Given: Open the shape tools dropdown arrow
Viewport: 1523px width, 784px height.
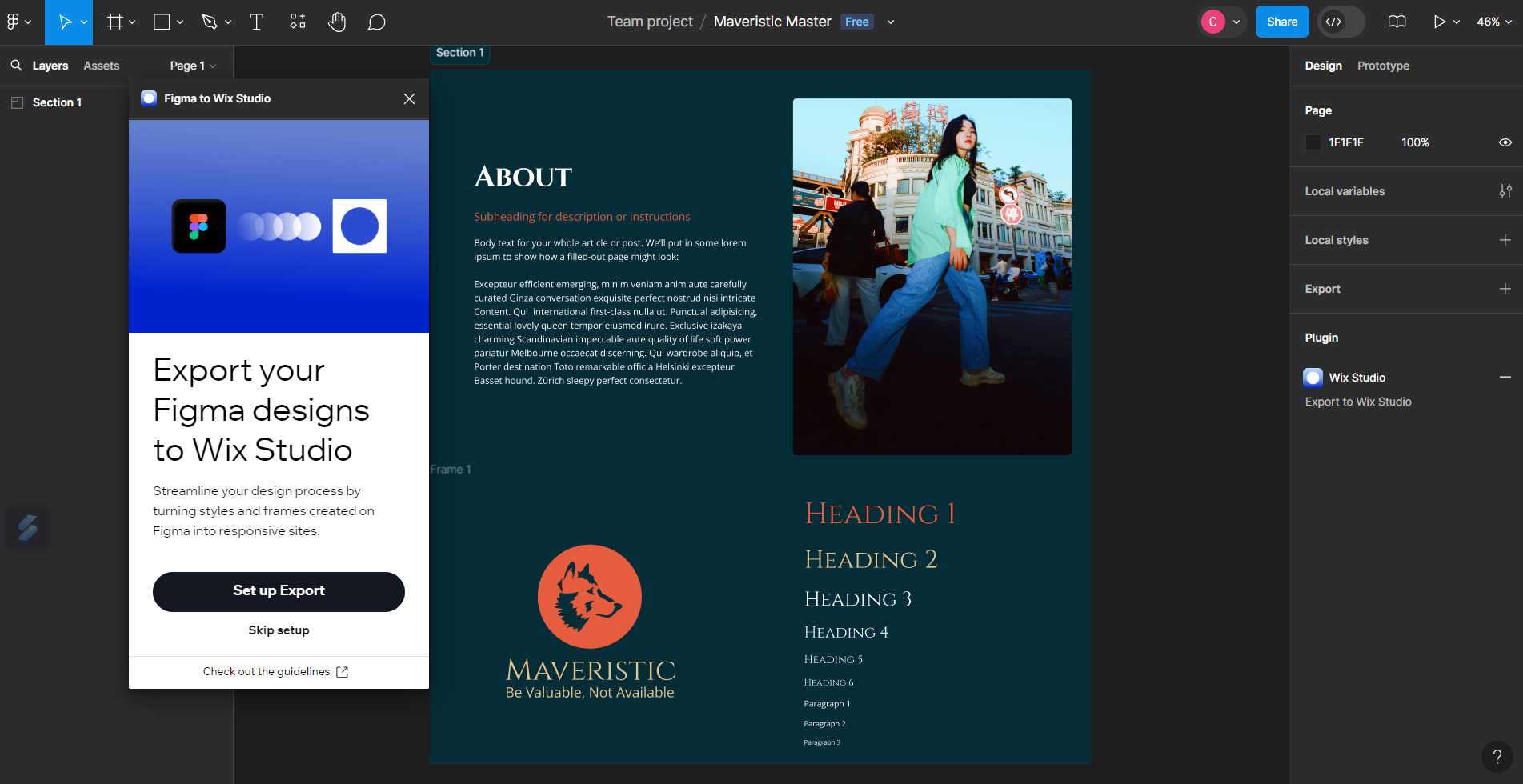Looking at the screenshot, I should pyautogui.click(x=180, y=22).
